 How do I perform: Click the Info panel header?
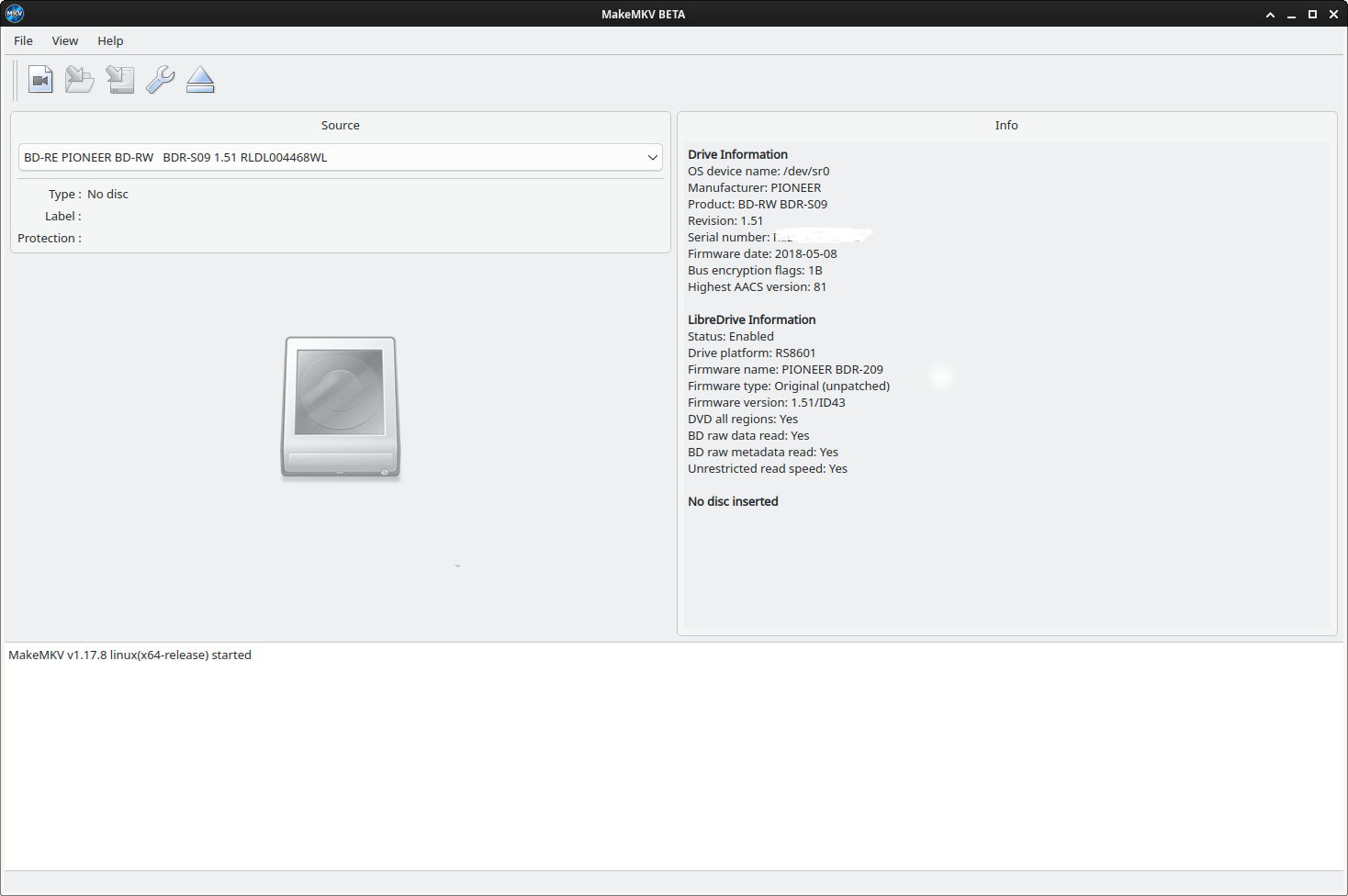coord(1006,125)
